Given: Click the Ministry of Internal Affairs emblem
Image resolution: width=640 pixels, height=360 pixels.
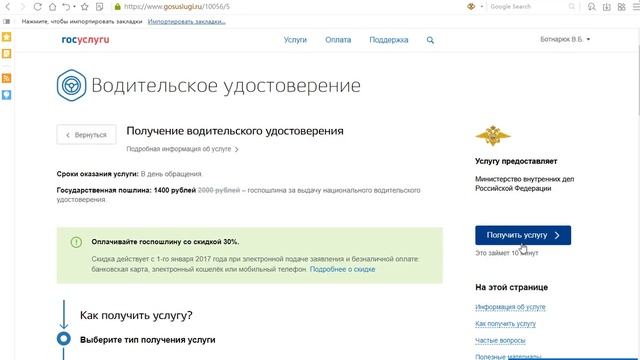Looking at the screenshot, I should (493, 136).
